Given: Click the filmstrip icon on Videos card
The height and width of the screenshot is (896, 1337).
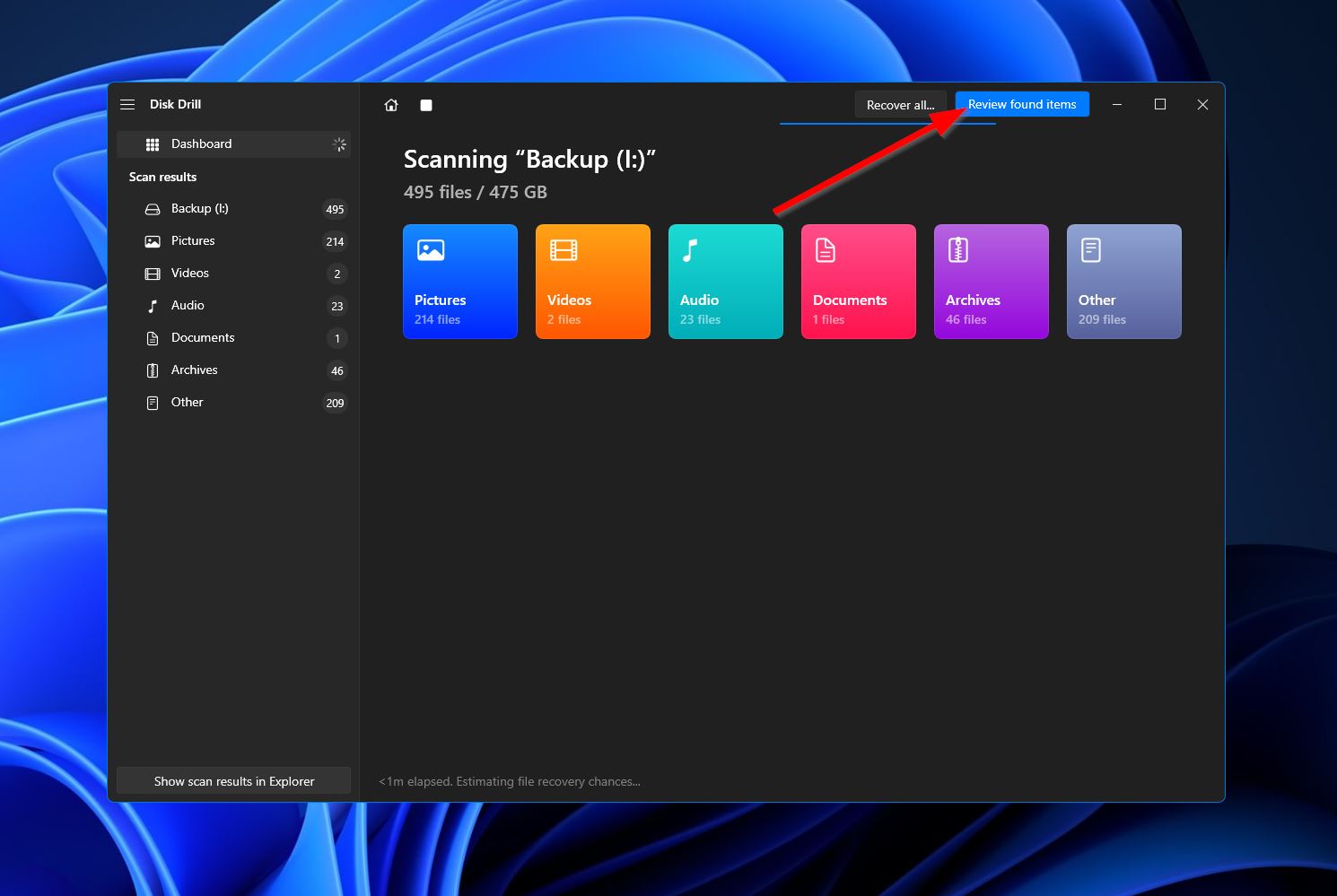Looking at the screenshot, I should tap(564, 250).
